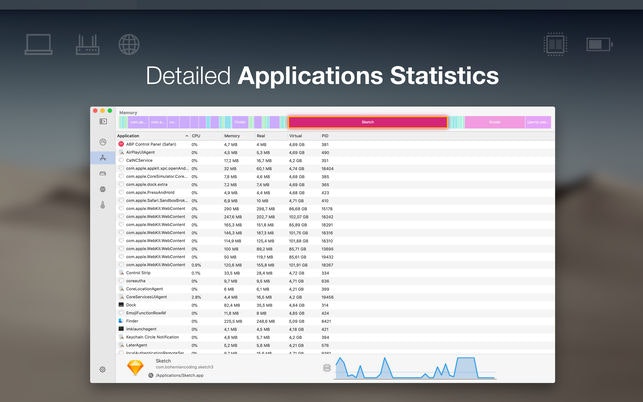Click the 290 MB WebContent memory cell
The width and height of the screenshot is (643, 402).
tap(231, 209)
